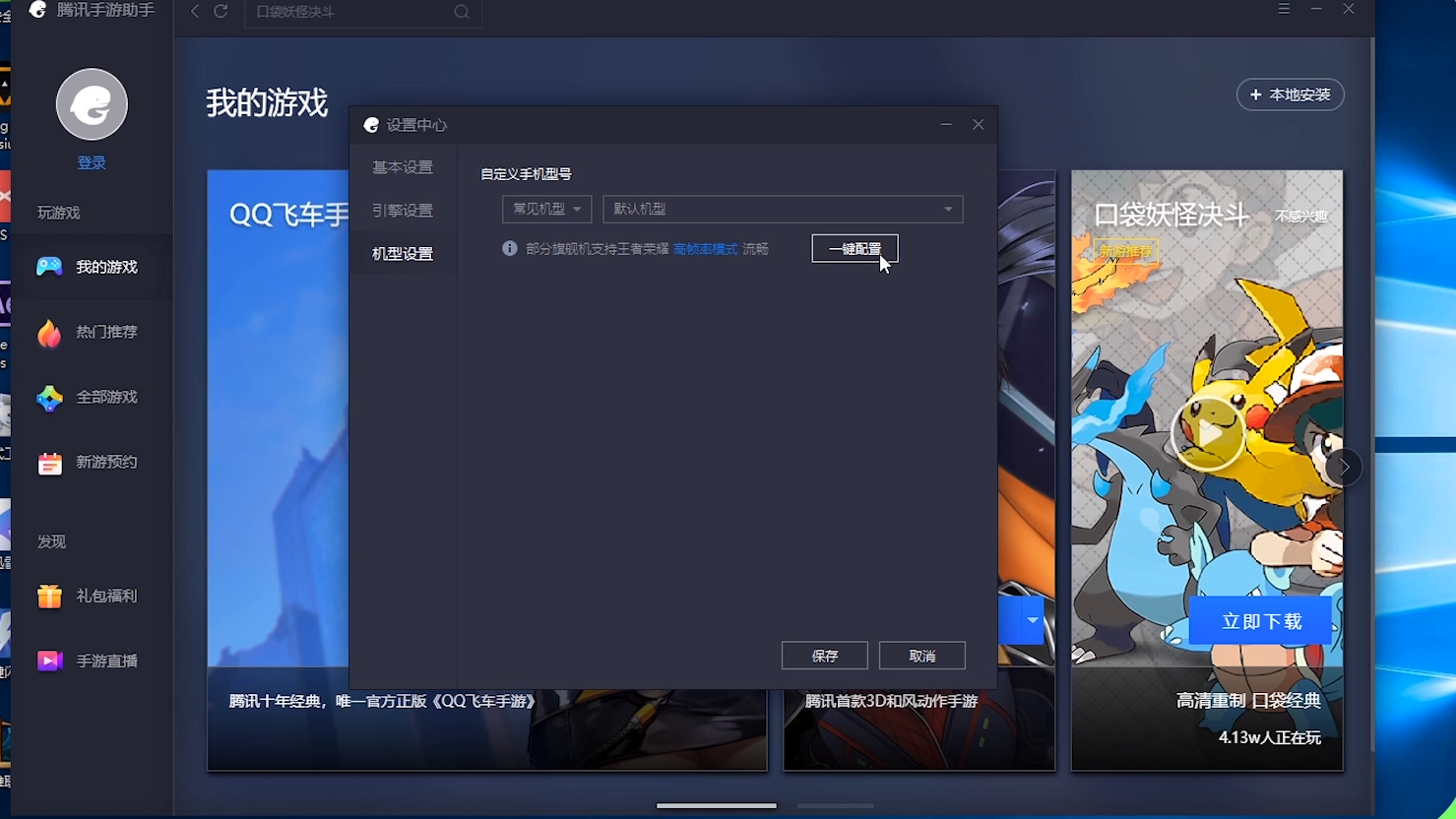1456x819 pixels.
Task: Click the 一键配置 button
Action: tap(855, 249)
